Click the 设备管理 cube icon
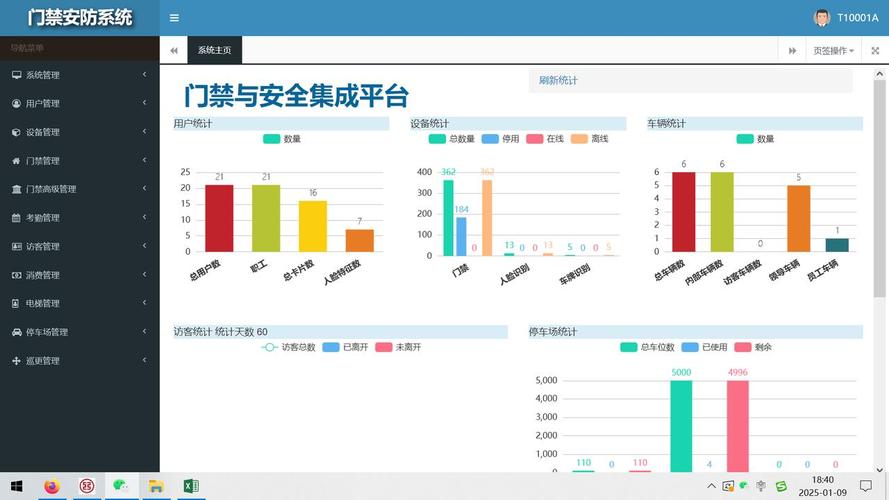Viewport: 889px width, 500px height. coord(16,132)
